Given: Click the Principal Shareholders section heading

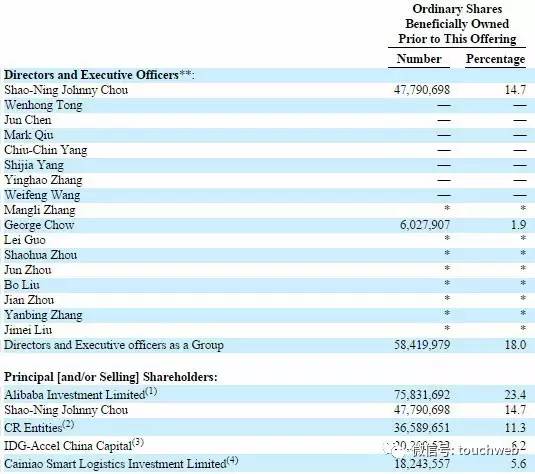Looking at the screenshot, I should pos(111,377).
